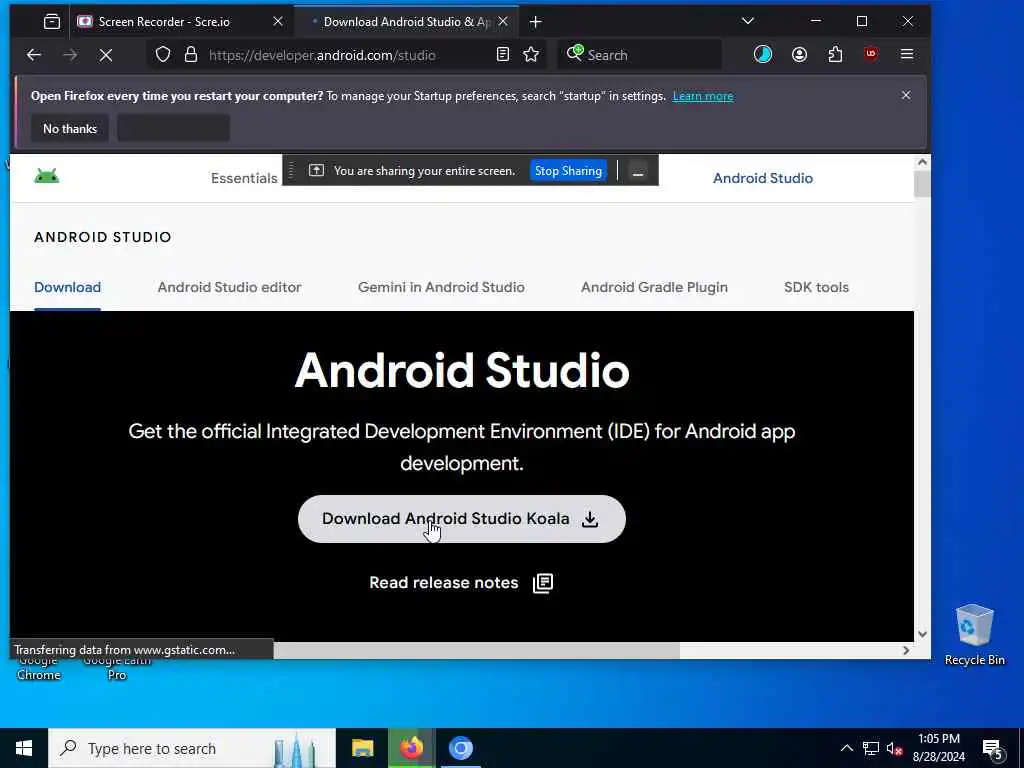Stop loading the page
Image resolution: width=1024 pixels, height=768 pixels.
[106, 55]
